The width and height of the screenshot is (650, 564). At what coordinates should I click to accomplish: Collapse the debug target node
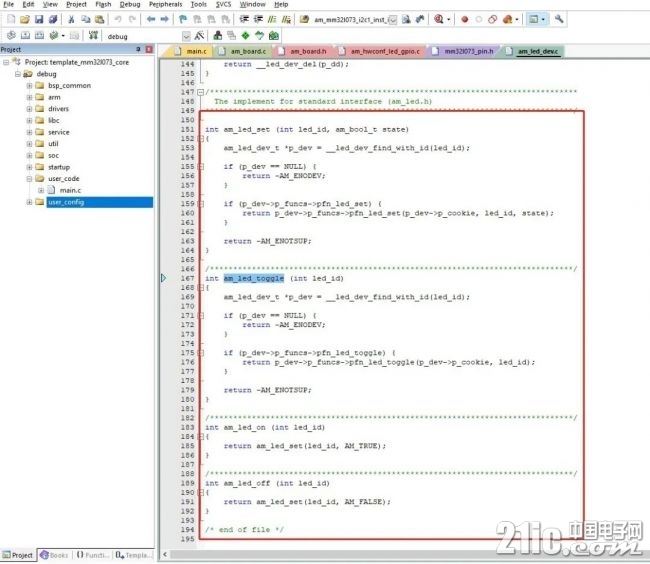tap(17, 74)
